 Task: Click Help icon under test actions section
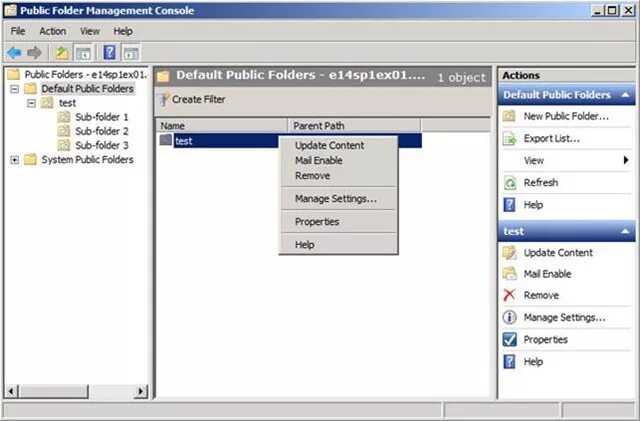[509, 361]
